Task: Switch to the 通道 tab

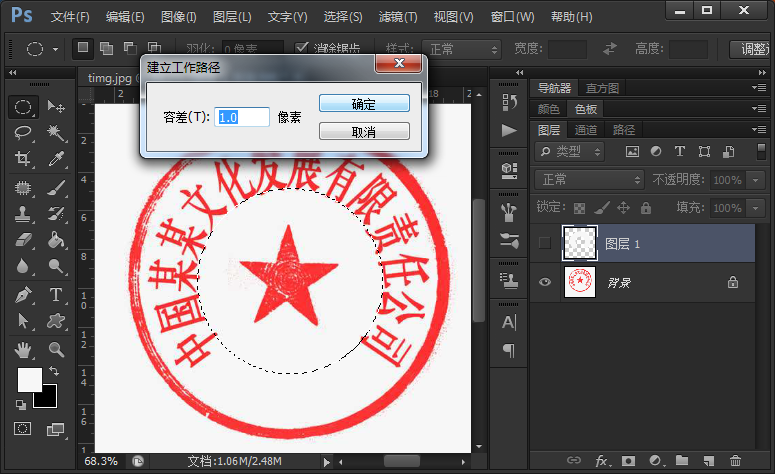Action: click(x=586, y=130)
